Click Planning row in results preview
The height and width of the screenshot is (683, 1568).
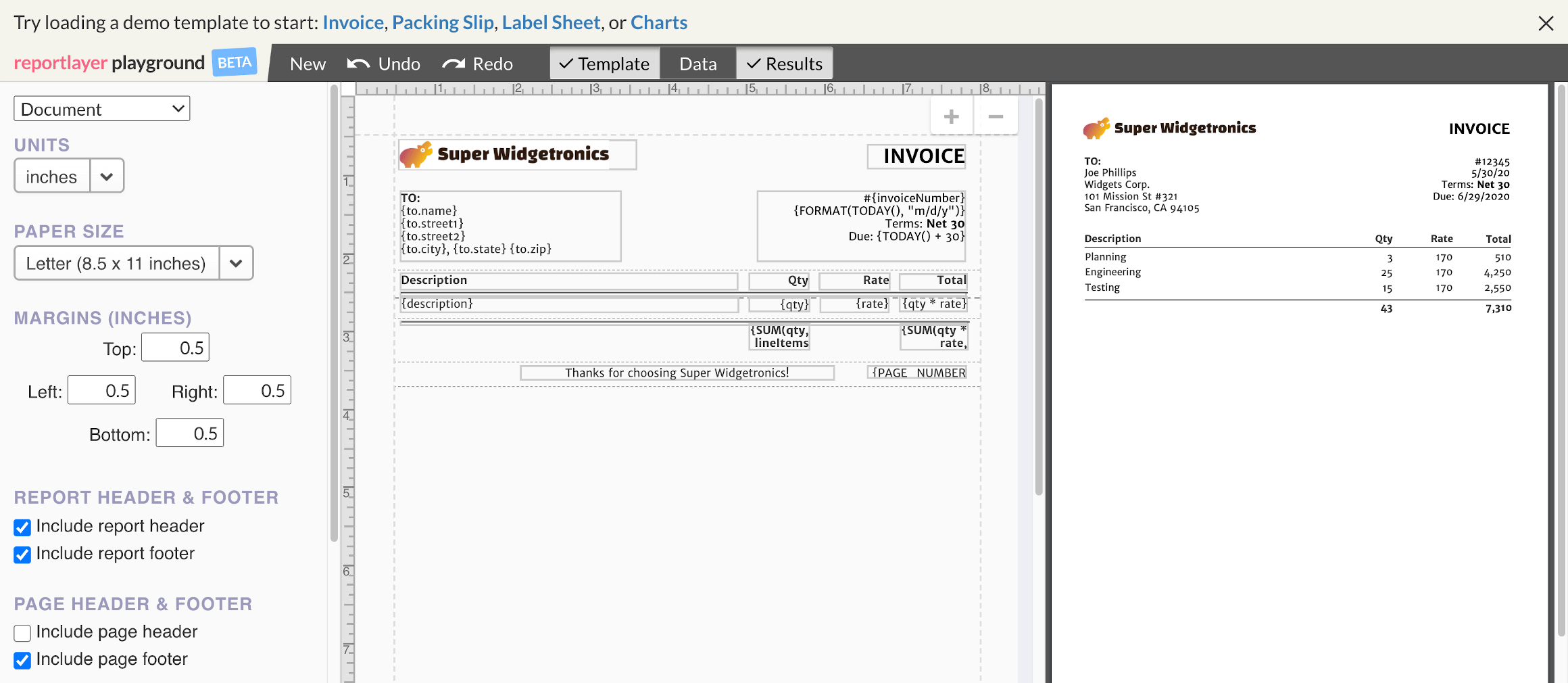pos(1298,257)
